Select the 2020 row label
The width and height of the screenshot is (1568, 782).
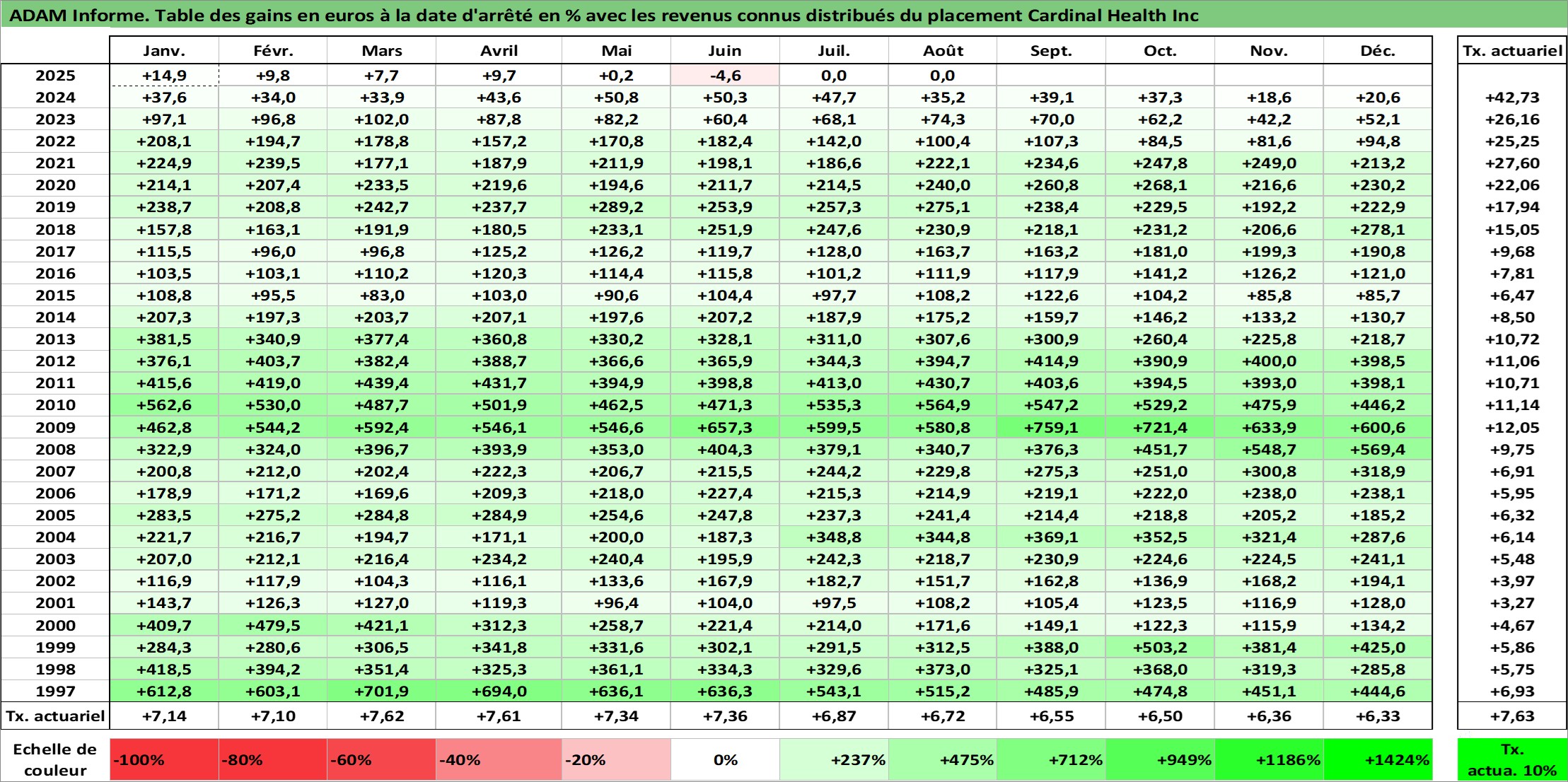click(x=55, y=185)
